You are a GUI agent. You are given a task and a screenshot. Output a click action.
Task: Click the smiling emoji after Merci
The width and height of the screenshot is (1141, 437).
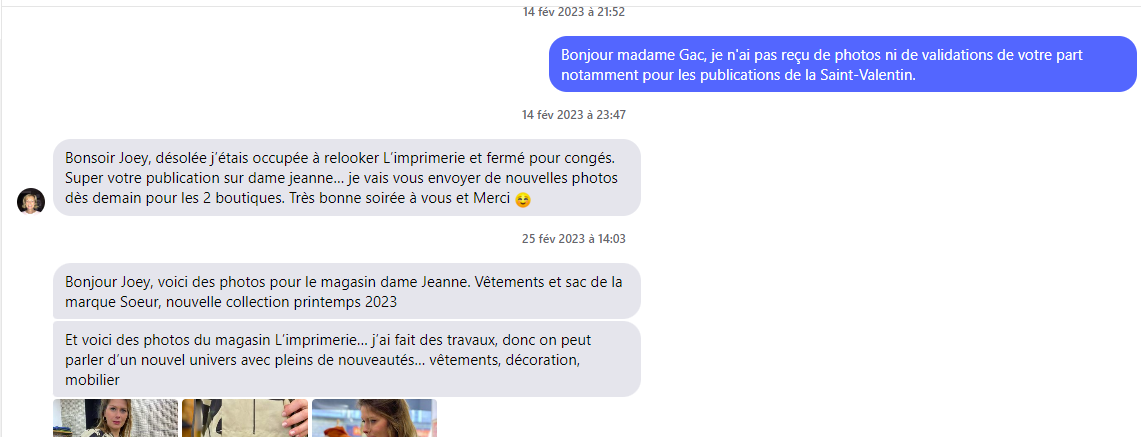point(522,201)
